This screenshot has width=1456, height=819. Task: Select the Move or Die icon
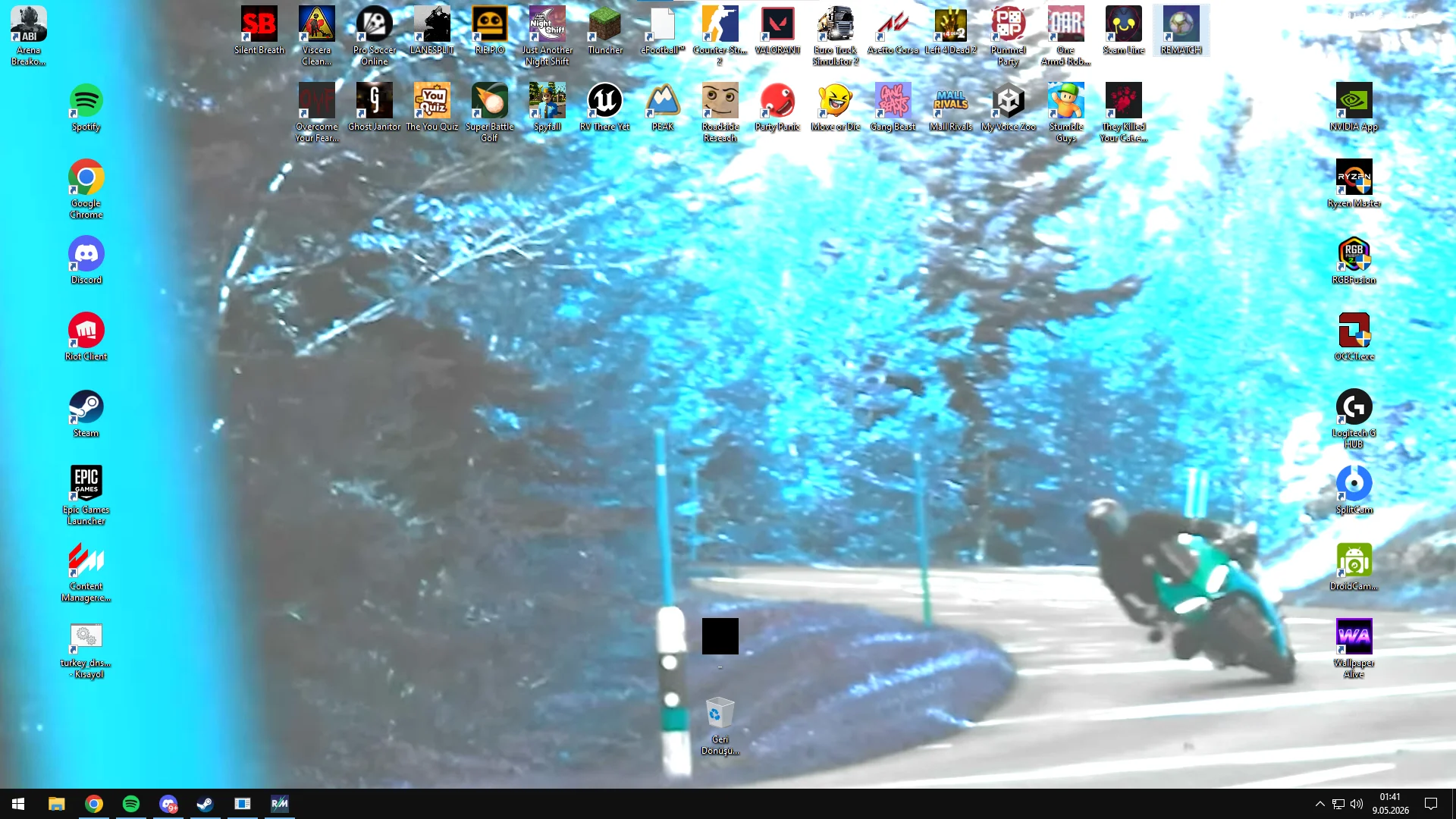836,107
